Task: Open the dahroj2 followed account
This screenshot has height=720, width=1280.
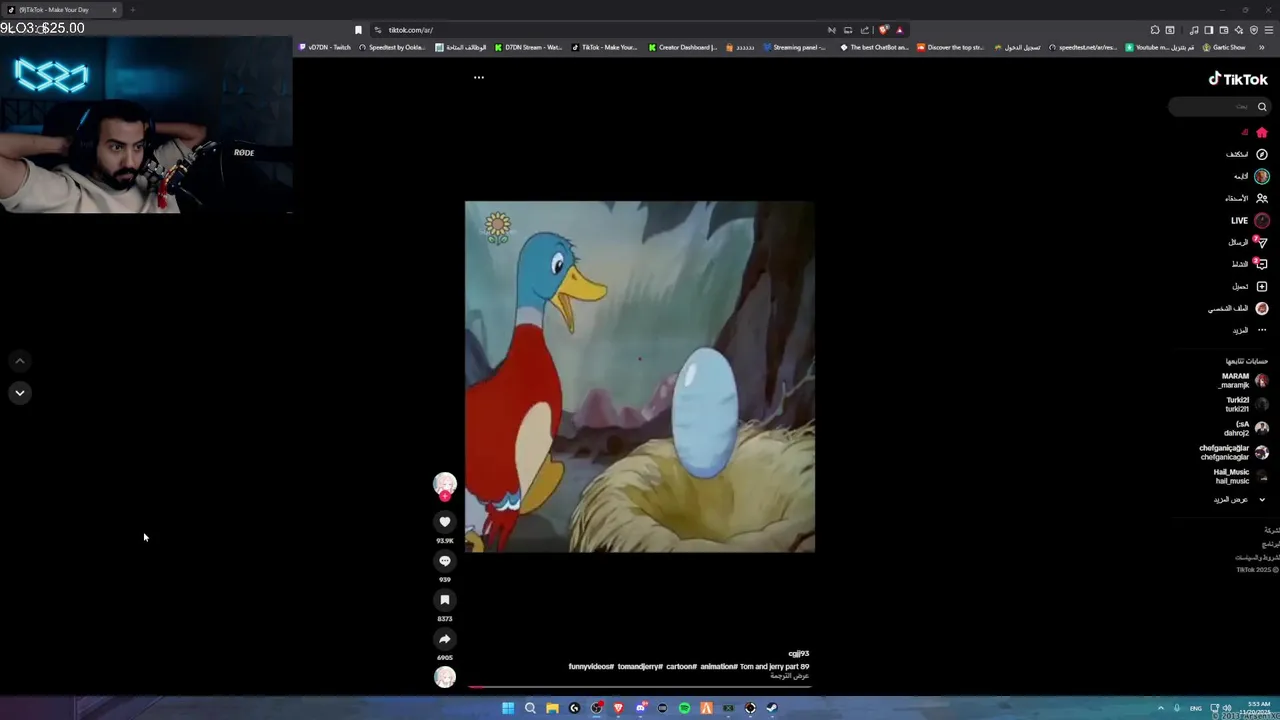Action: pyautogui.click(x=1246, y=428)
